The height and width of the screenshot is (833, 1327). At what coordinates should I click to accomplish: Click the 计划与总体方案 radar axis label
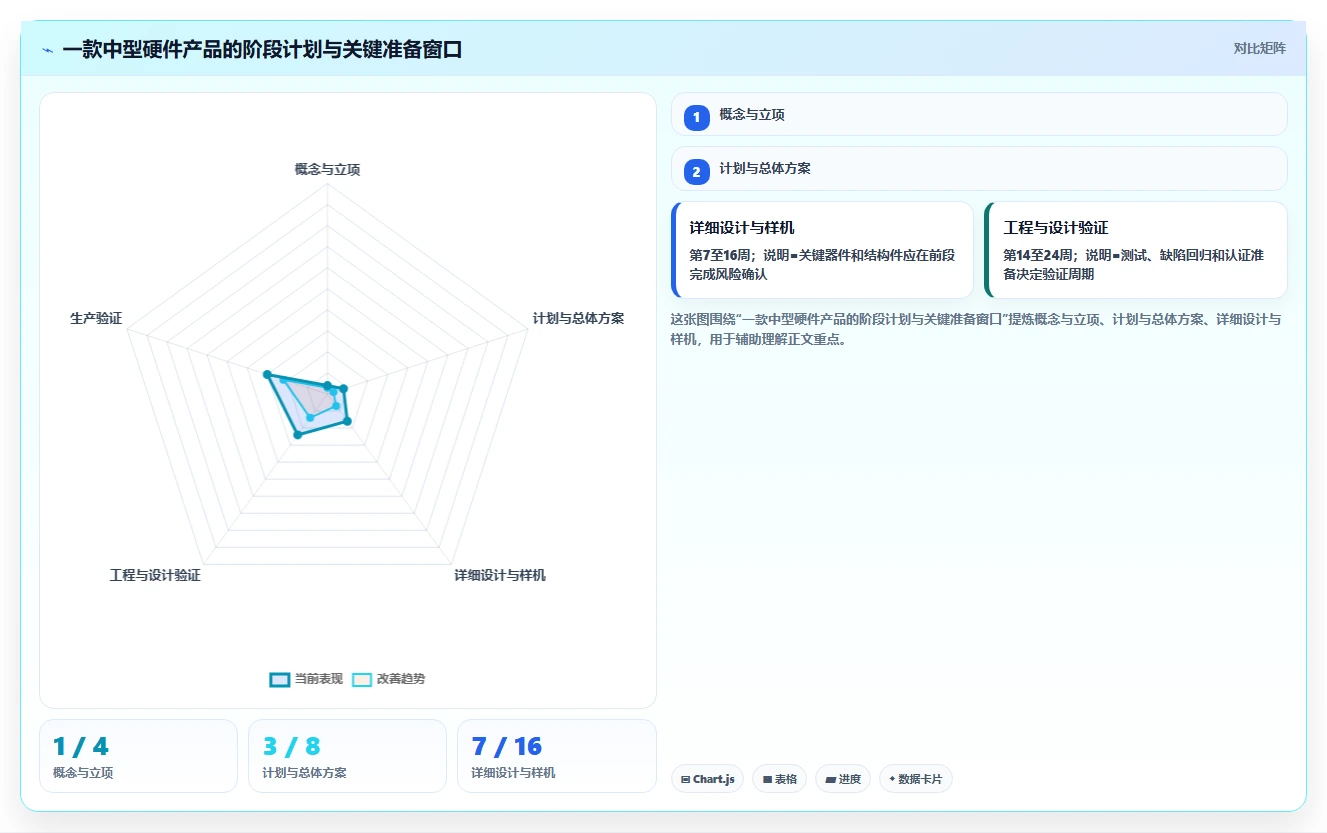[578, 318]
